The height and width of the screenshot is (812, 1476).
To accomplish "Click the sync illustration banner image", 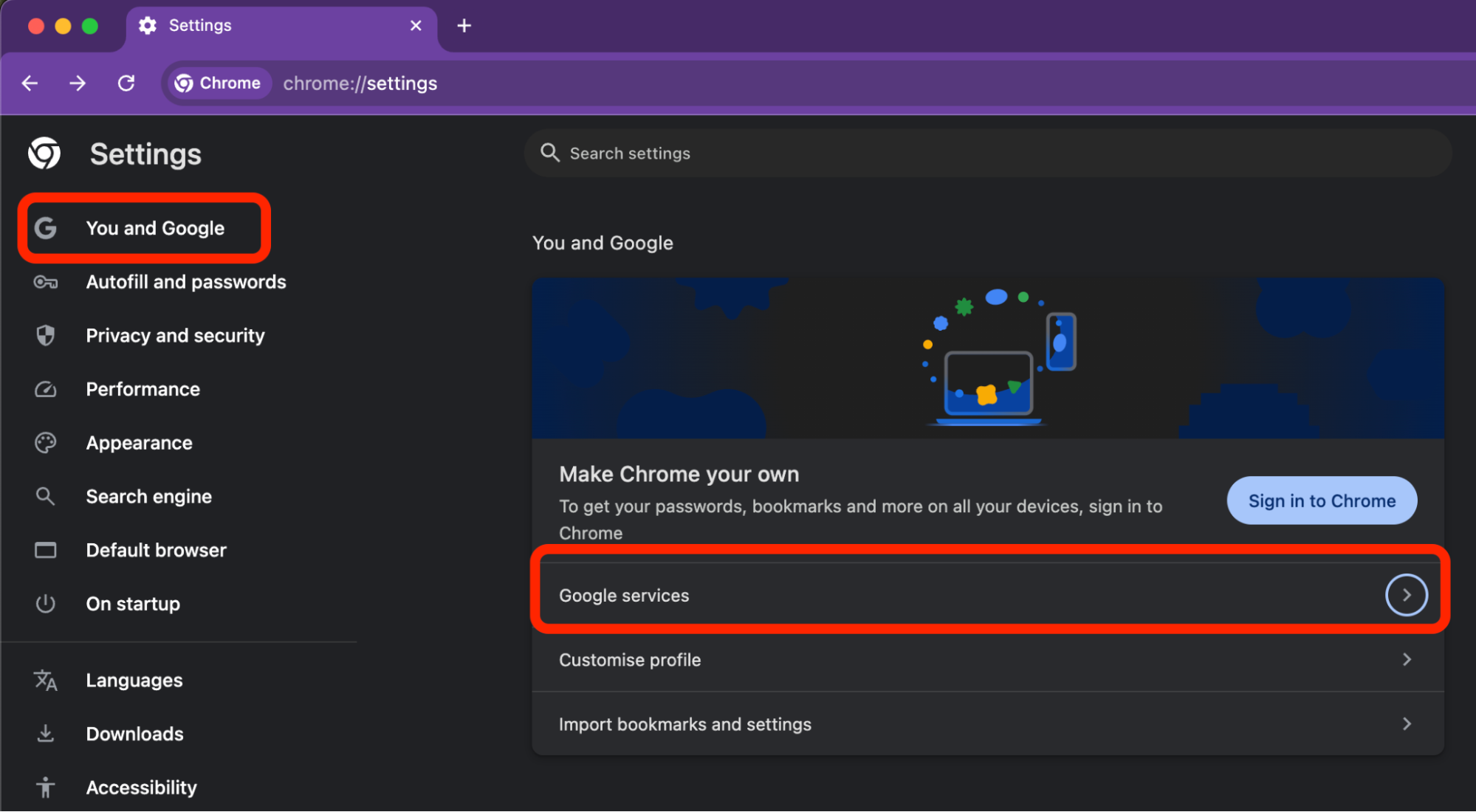I will 988,358.
